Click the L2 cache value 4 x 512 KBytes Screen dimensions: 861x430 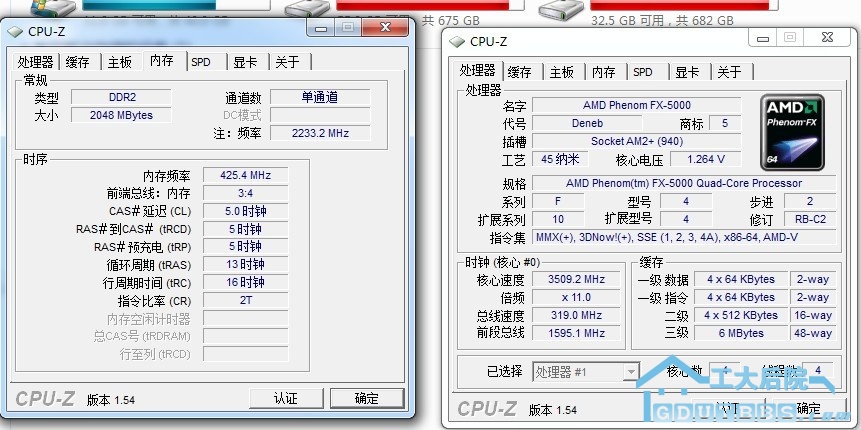[741, 315]
